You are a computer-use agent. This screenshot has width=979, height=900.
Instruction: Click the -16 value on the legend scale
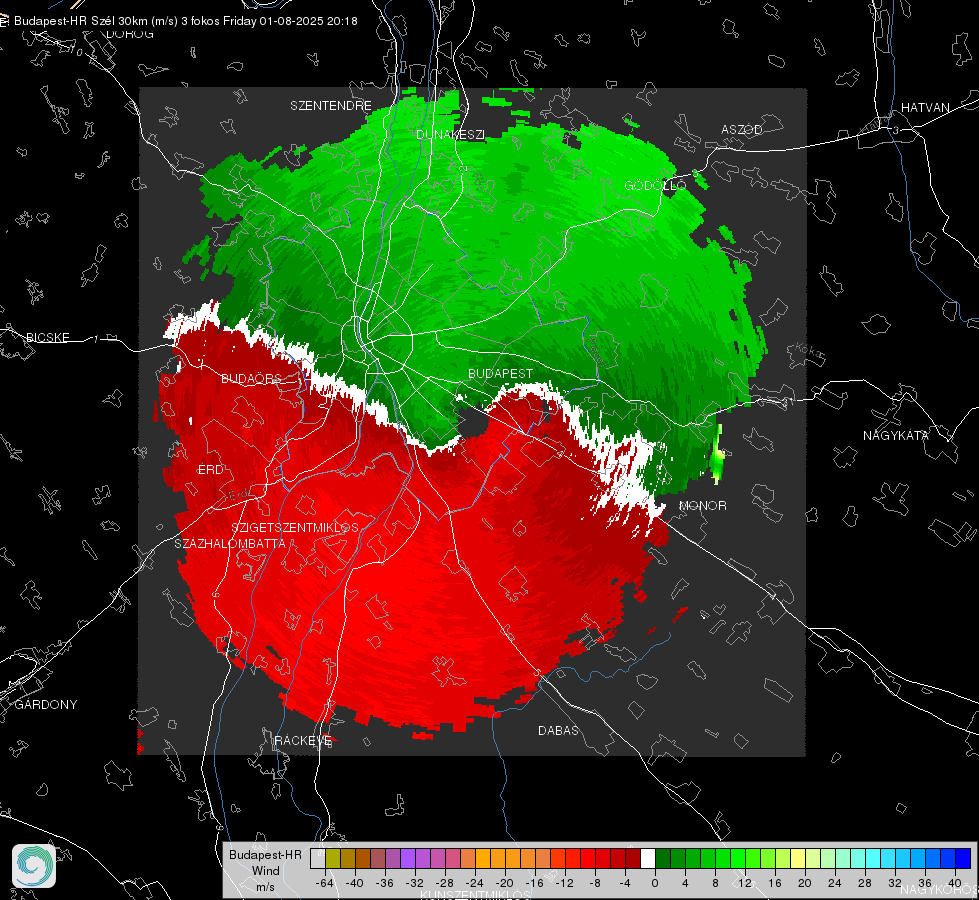534,883
